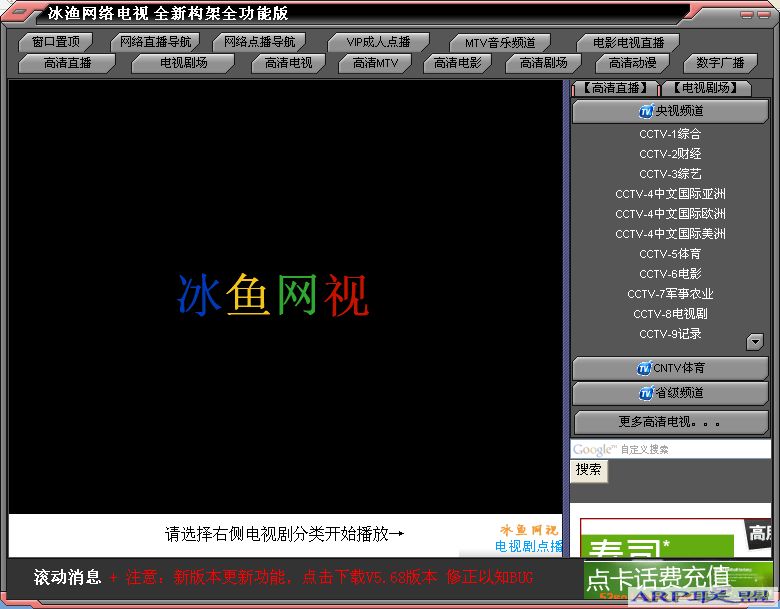Click 更多高清电视 button

coord(671,422)
